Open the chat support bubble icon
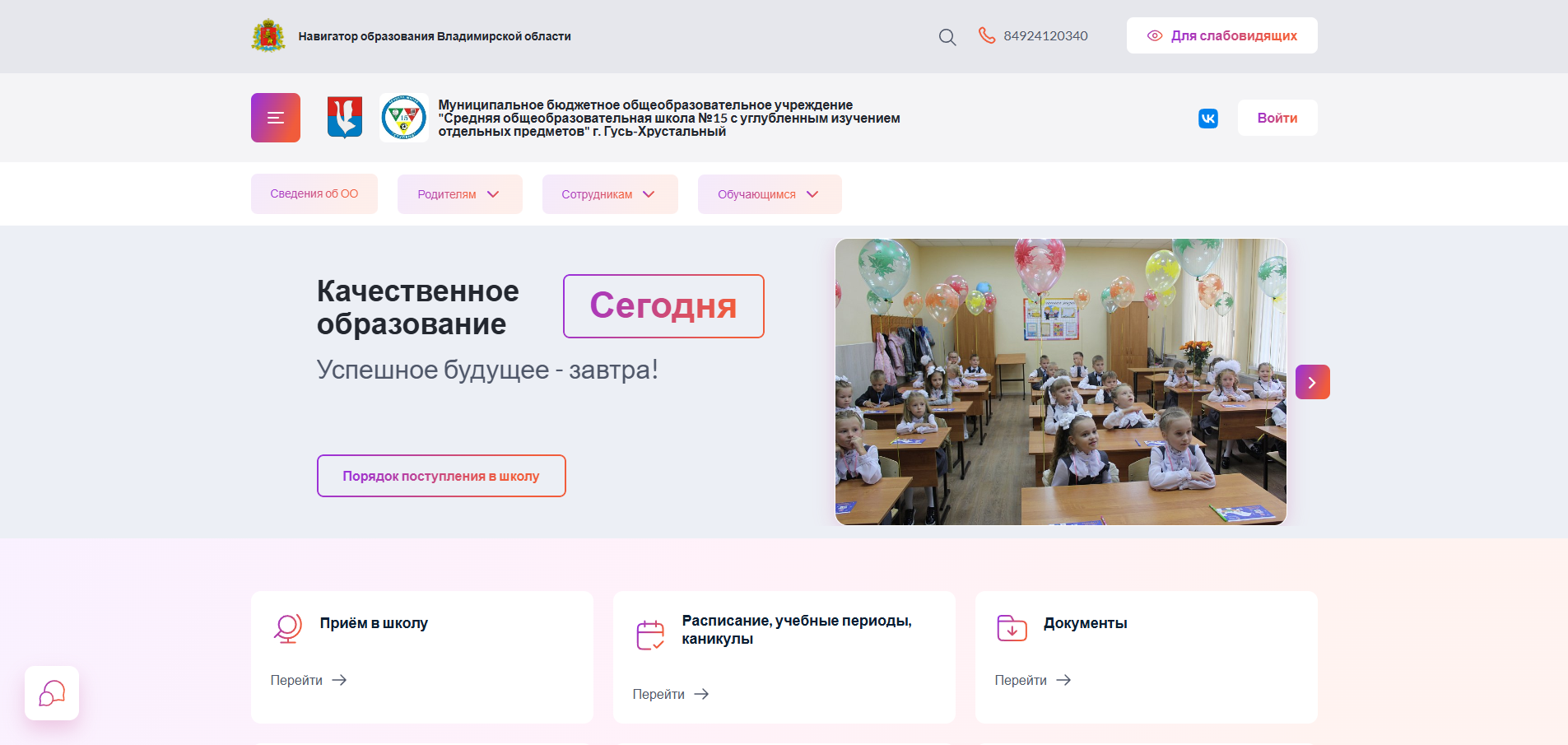 coord(52,693)
